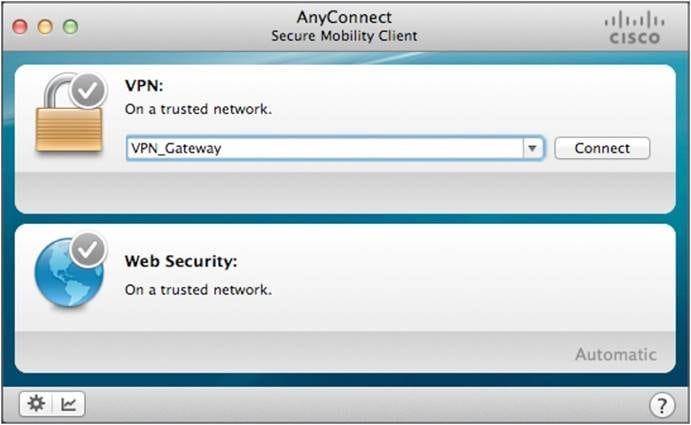
Task: Click the Web Security: heading label
Action: pyautogui.click(x=180, y=261)
